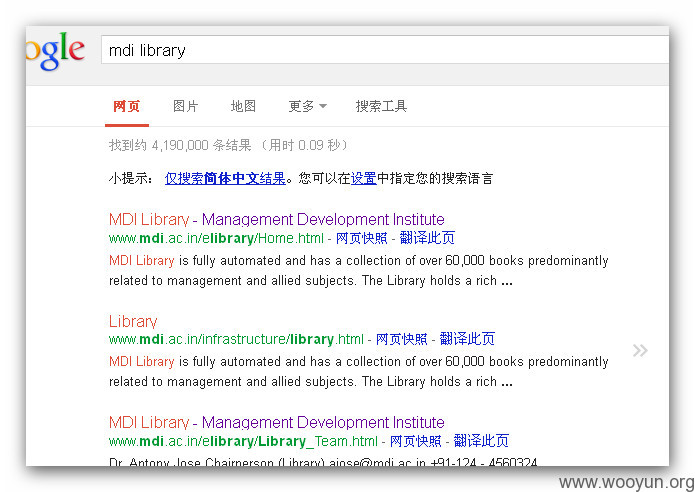Click the result count text 找到约 4,190,000 条结果
This screenshot has height=492, width=695.
[x=180, y=145]
